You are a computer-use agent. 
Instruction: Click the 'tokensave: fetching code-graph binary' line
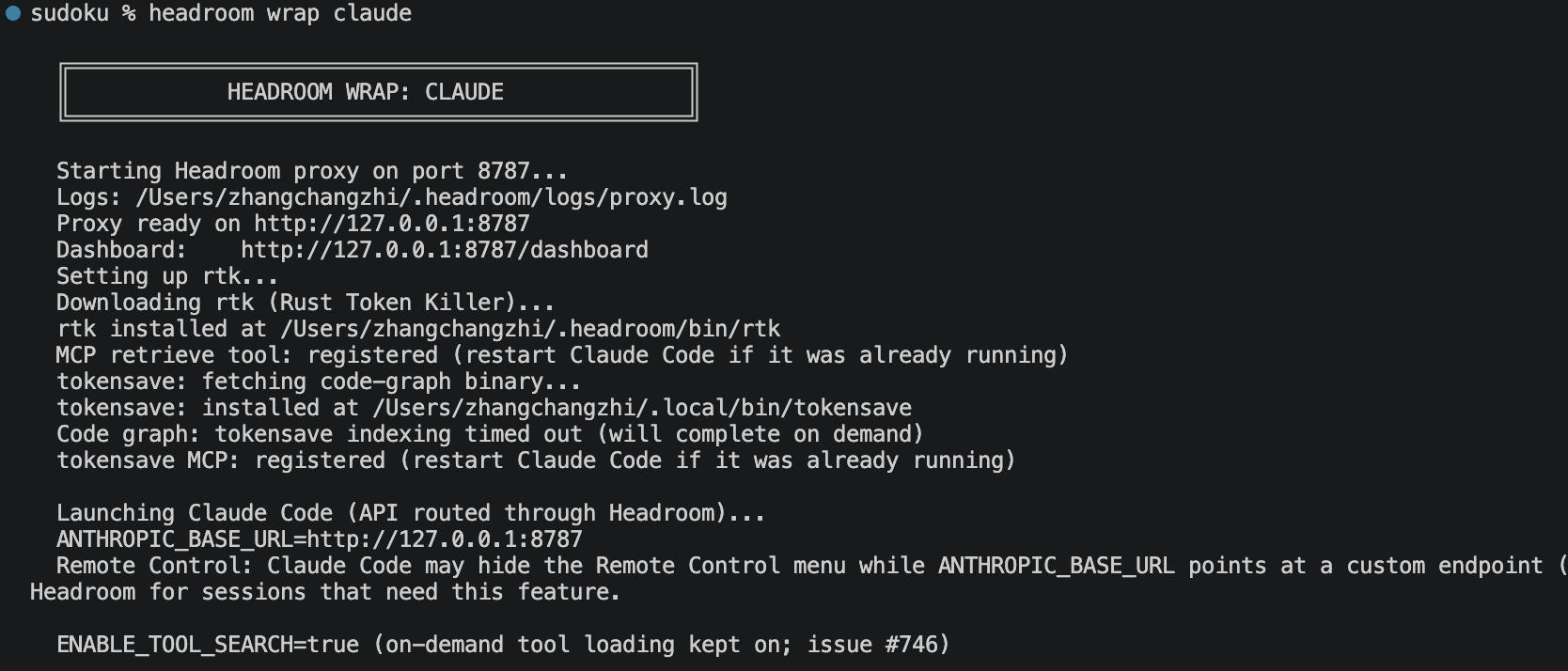(319, 382)
